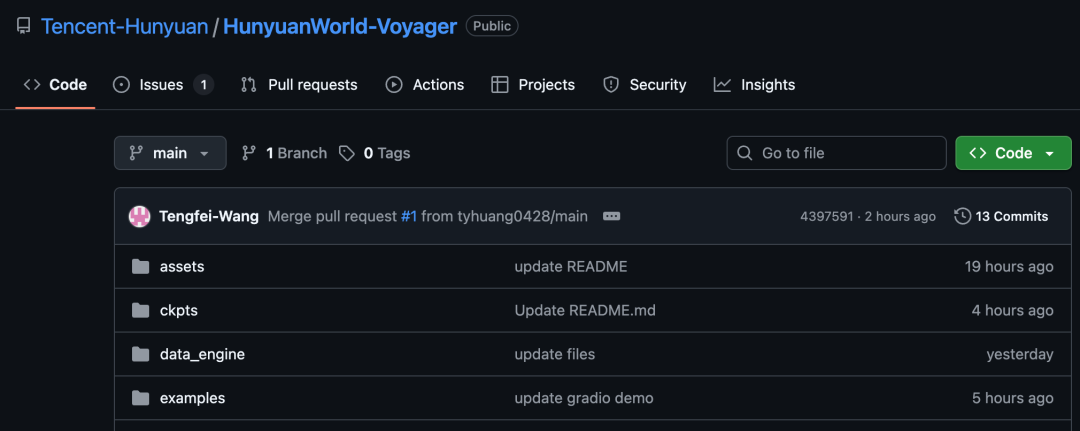Open the Issues tab
The image size is (1080, 431).
click(x=163, y=85)
